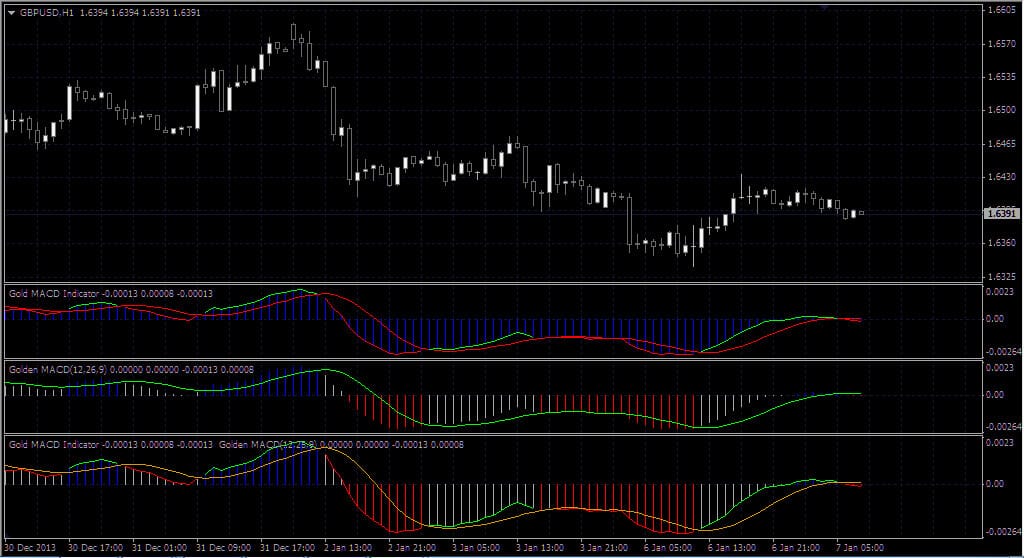1024x558 pixels.
Task: Click the GBPUSD,H1 chart symbol label
Action: point(46,13)
